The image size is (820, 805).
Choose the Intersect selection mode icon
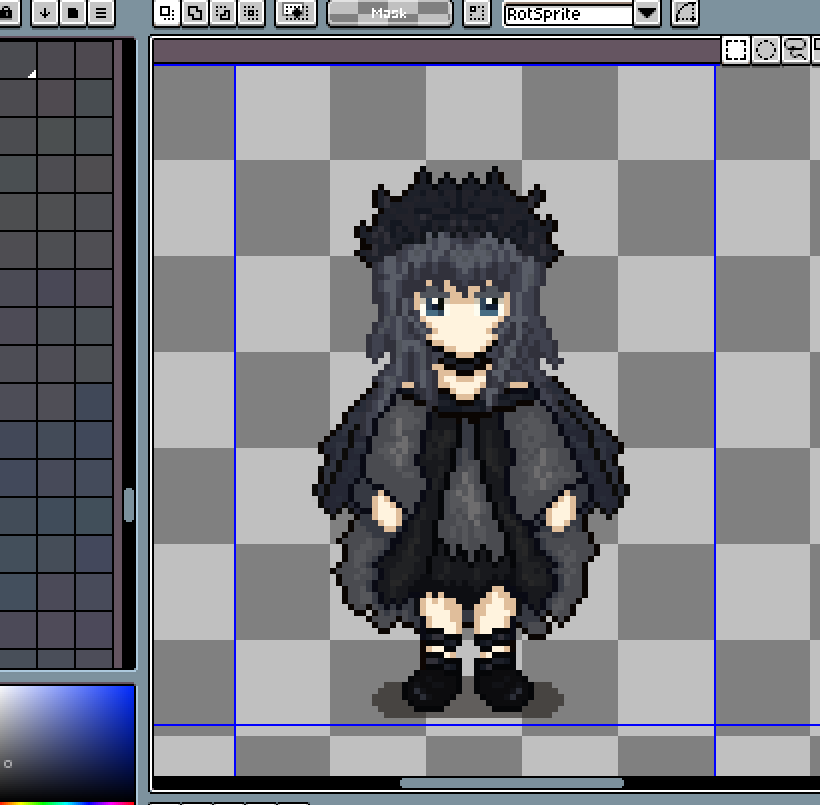pos(251,13)
